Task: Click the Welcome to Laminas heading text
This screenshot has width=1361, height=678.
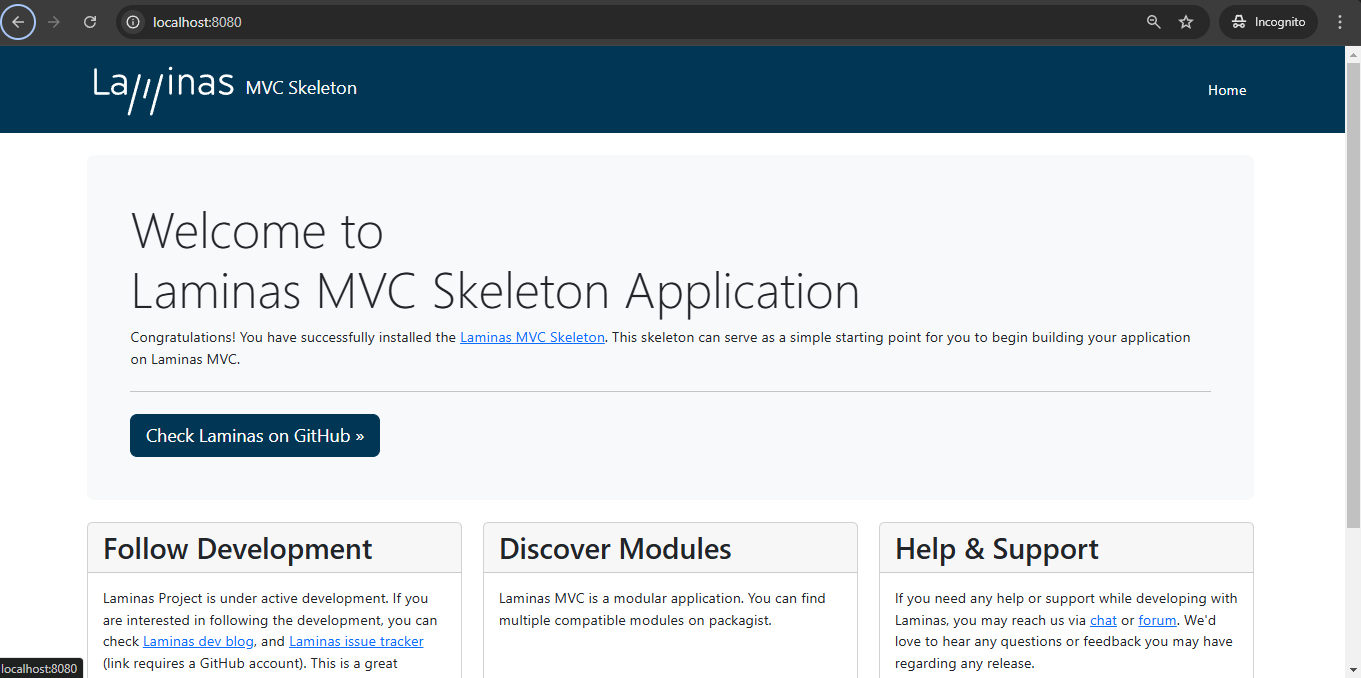Action: pos(495,262)
